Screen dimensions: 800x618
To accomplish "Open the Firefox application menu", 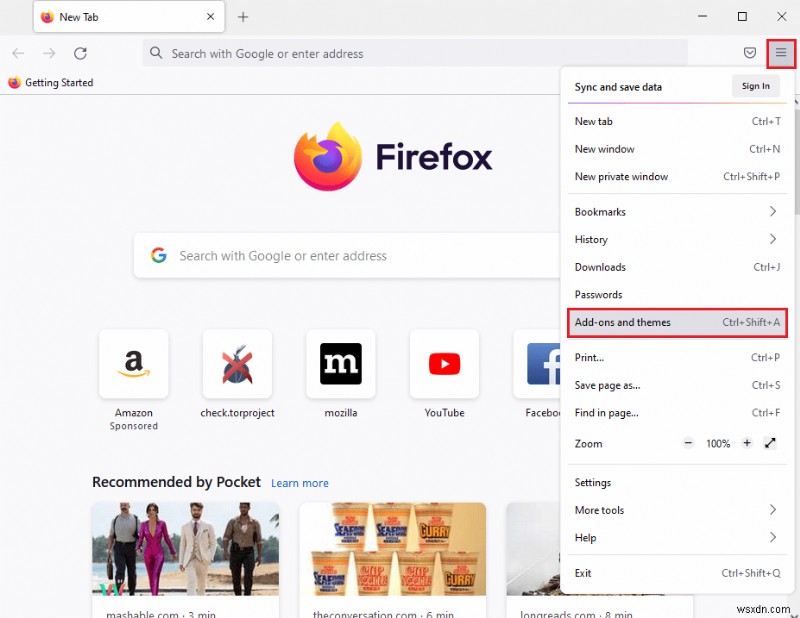I will click(x=781, y=53).
